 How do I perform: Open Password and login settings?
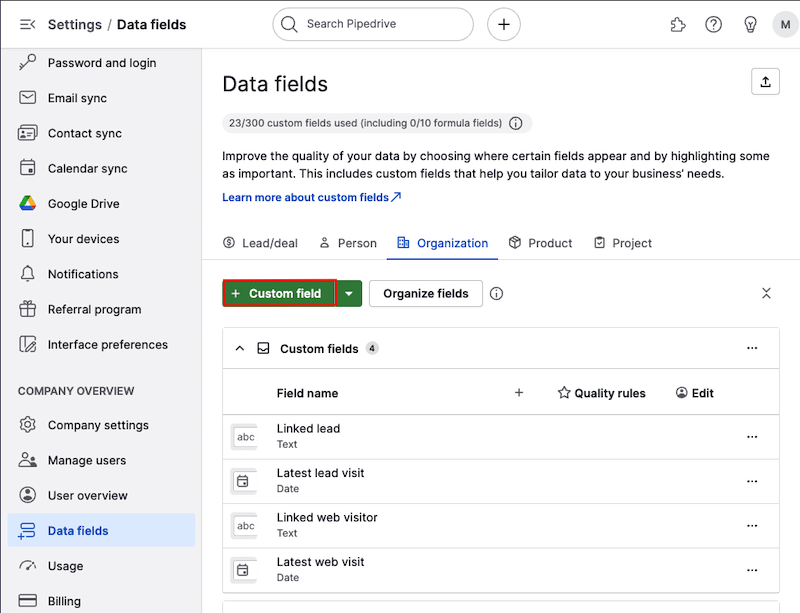102,63
